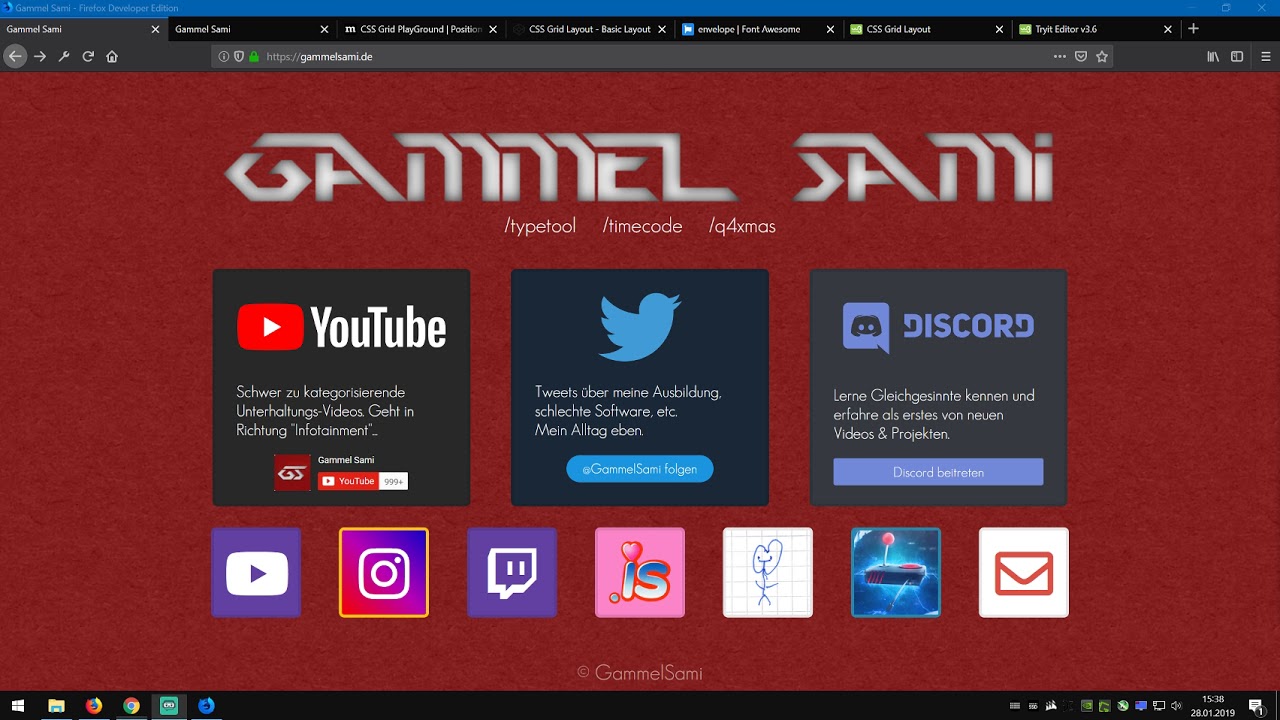Open a new tab with plus button

[1193, 29]
